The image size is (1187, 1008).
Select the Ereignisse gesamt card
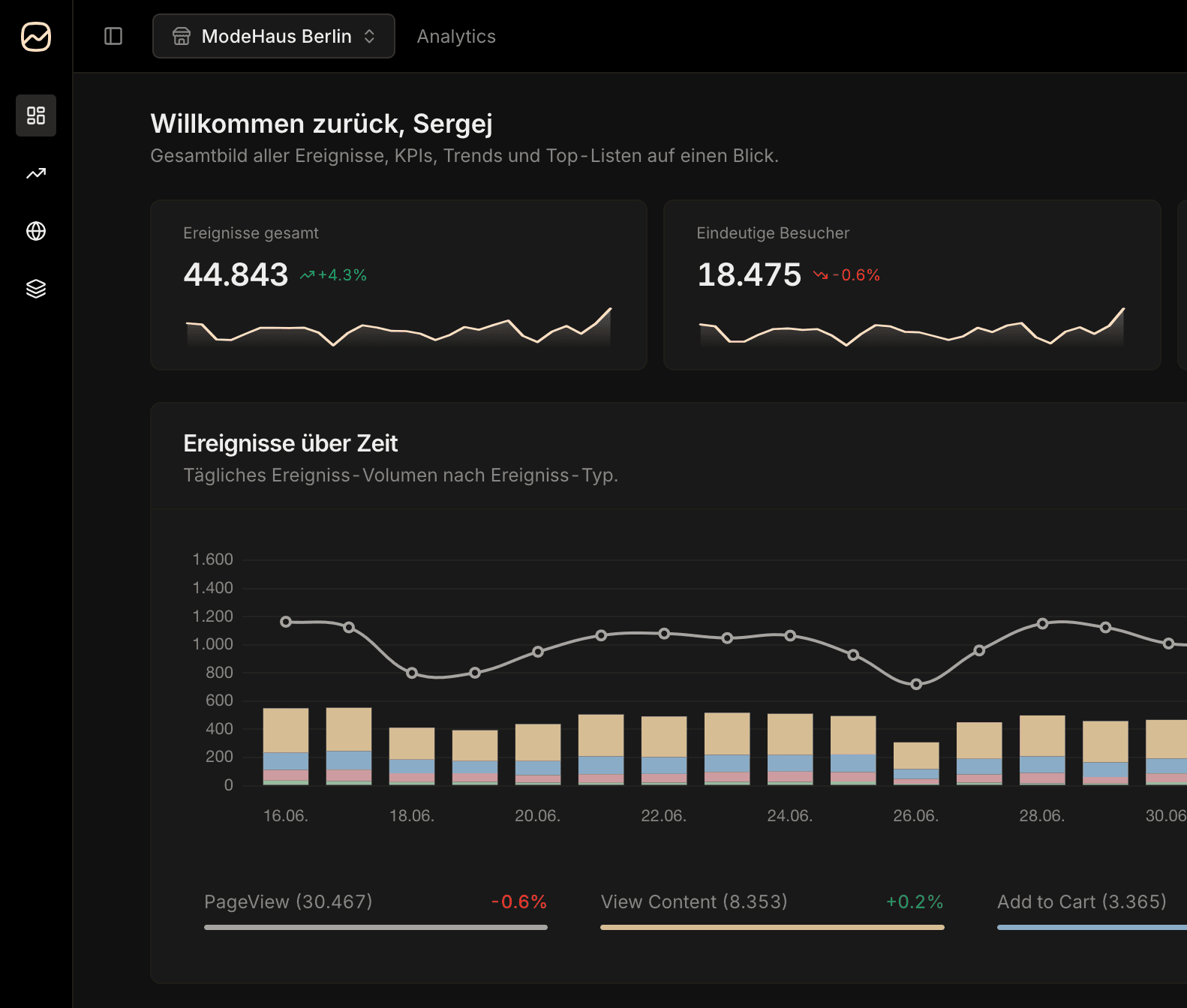[x=398, y=285]
